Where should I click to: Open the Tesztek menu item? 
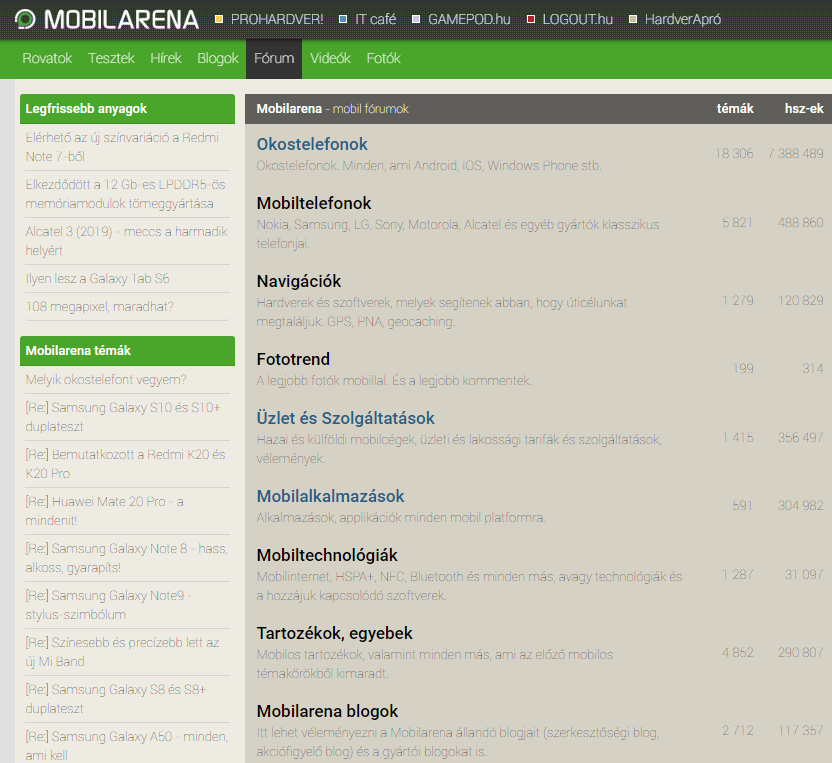point(111,58)
